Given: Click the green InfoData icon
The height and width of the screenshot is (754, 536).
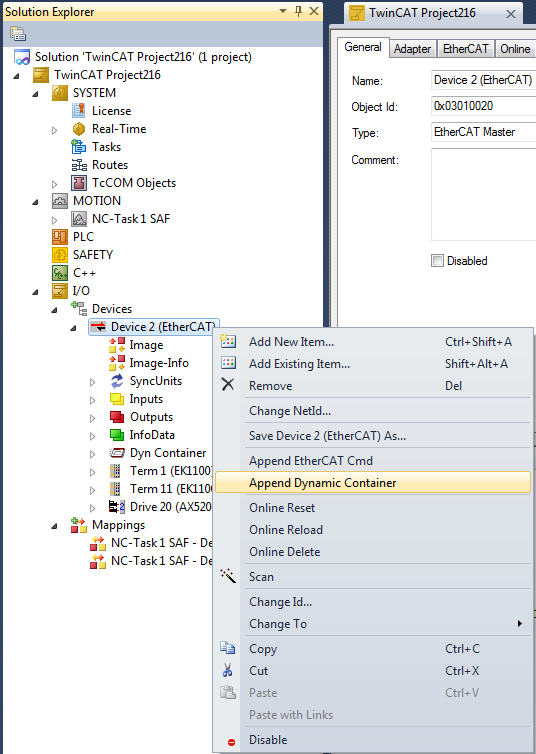Looking at the screenshot, I should coord(117,435).
